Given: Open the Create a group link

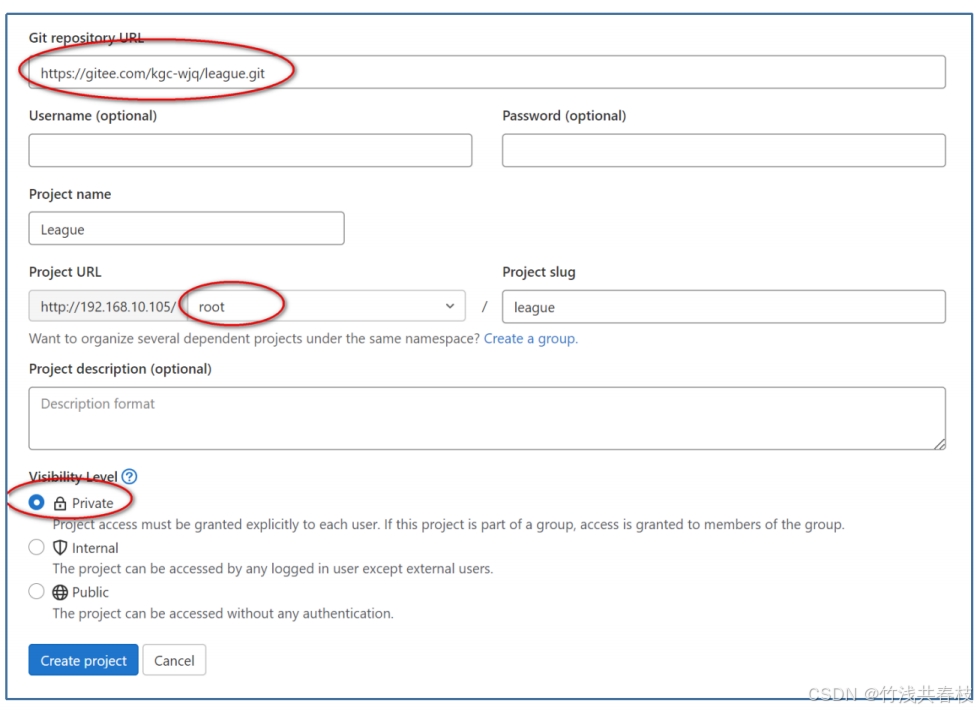Looking at the screenshot, I should (x=531, y=339).
